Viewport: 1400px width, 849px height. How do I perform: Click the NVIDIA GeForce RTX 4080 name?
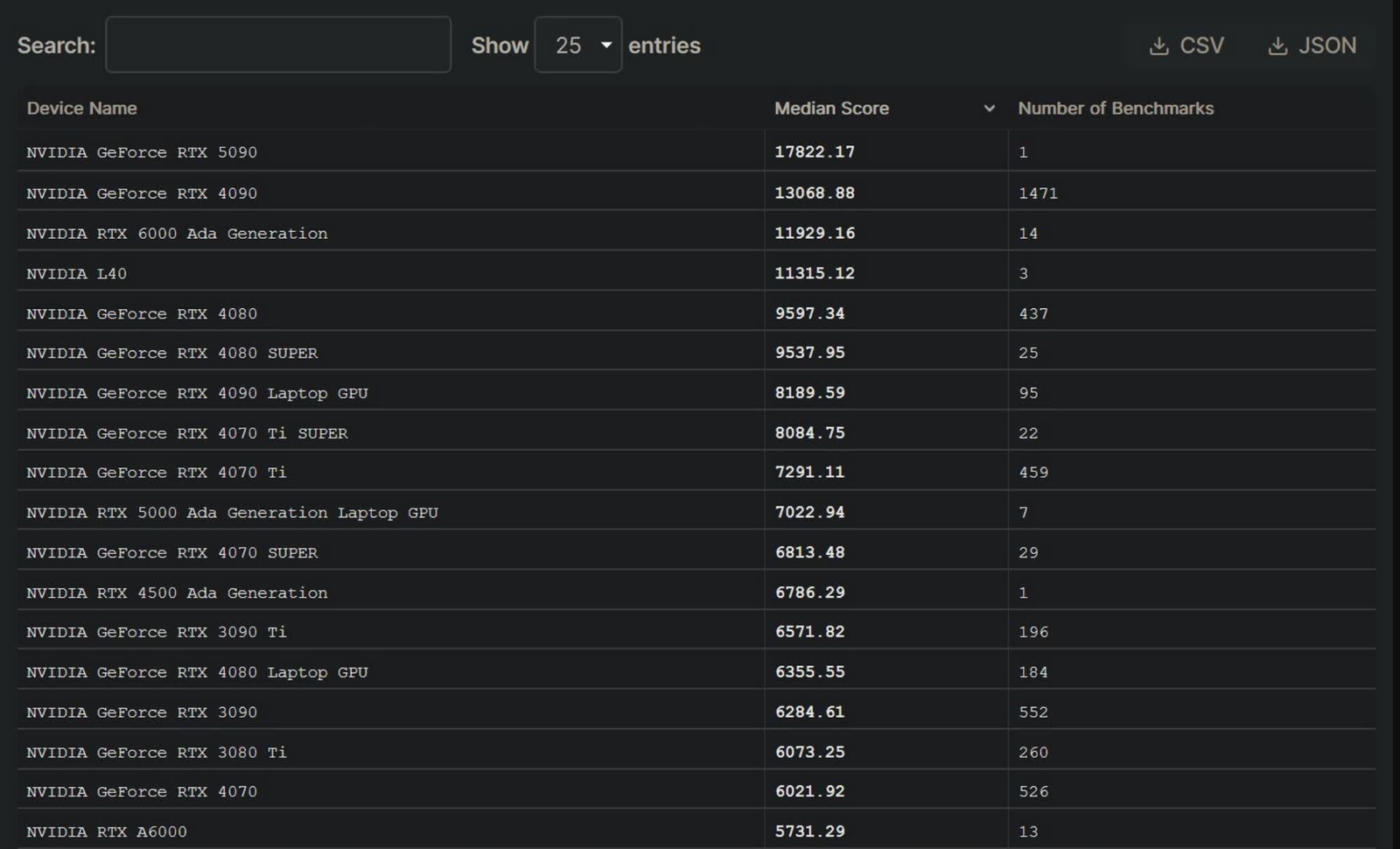coord(142,313)
